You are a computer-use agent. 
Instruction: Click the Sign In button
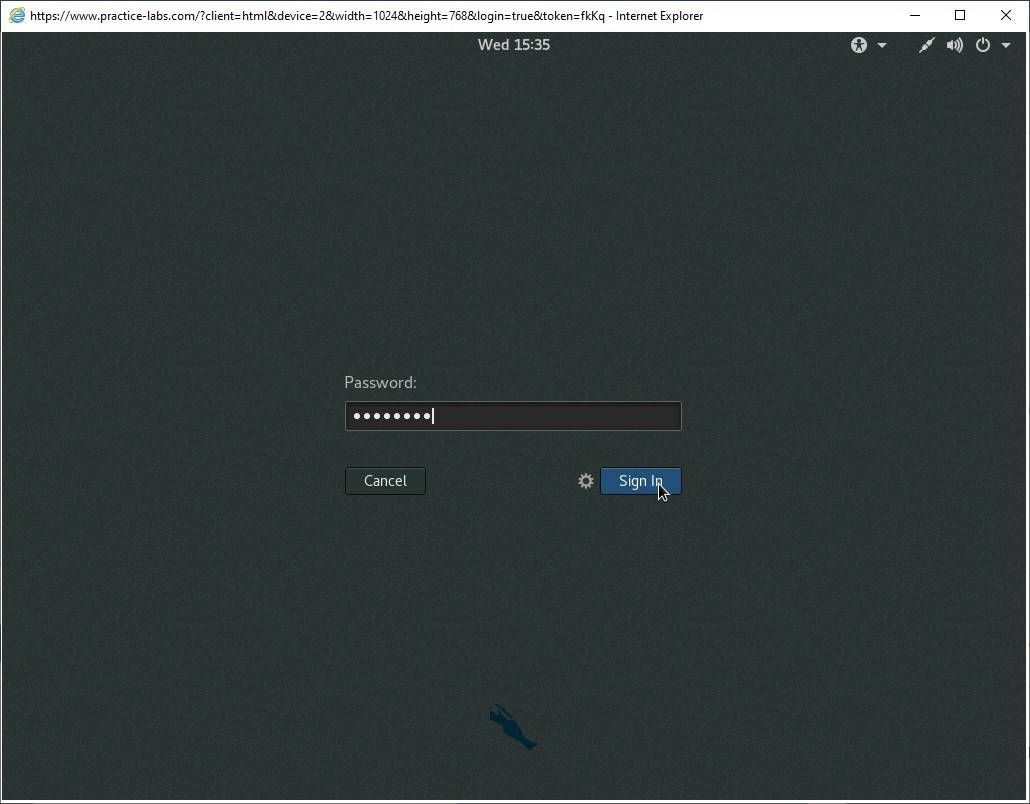pyautogui.click(x=640, y=481)
